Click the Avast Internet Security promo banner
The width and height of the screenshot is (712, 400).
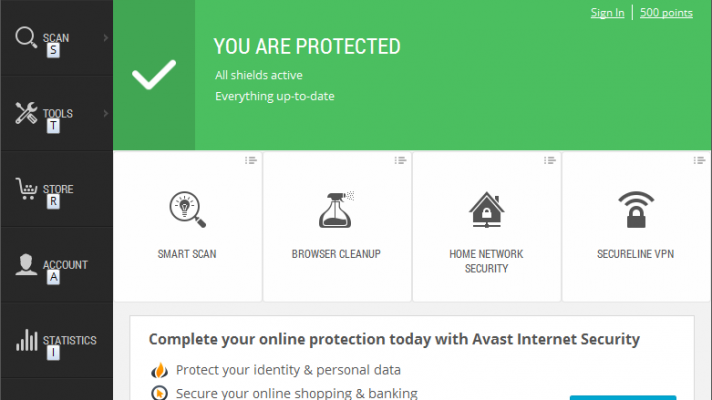click(x=394, y=340)
